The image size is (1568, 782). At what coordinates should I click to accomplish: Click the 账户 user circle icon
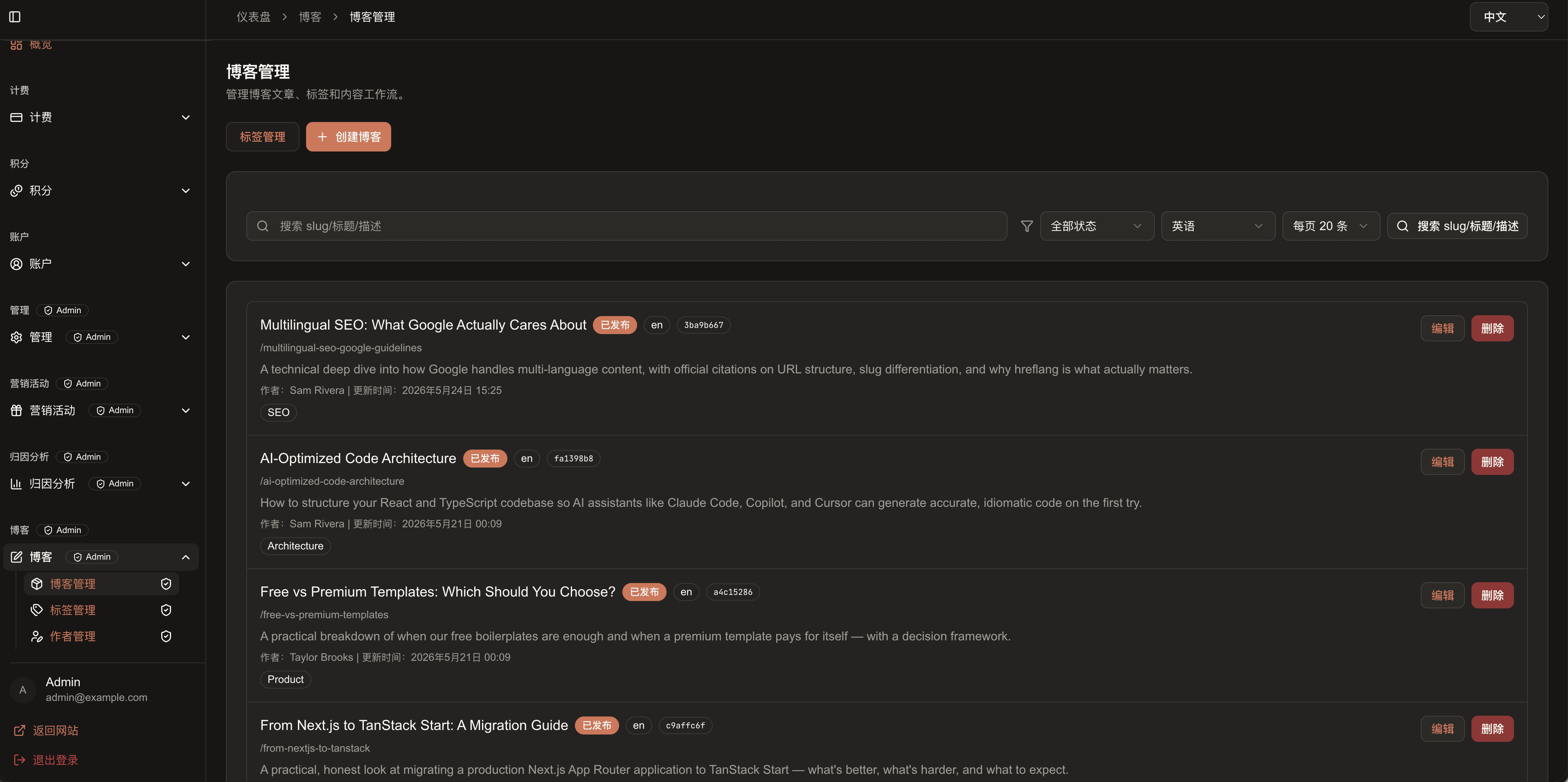coord(16,264)
